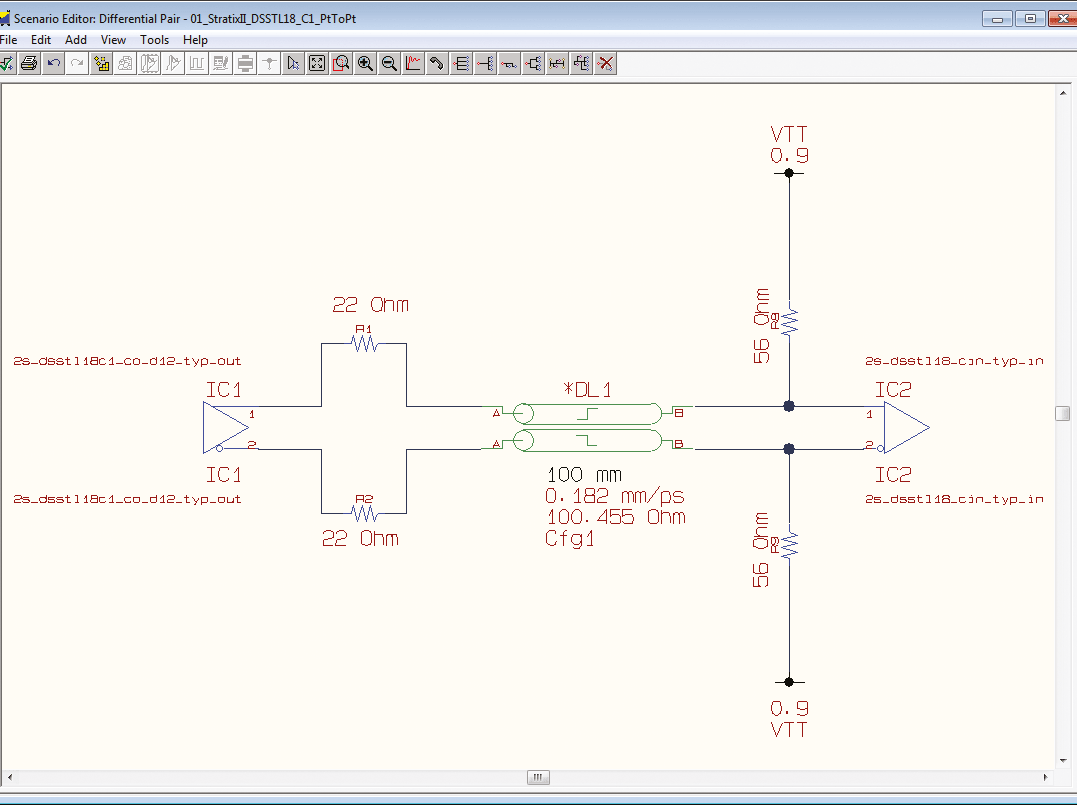The width and height of the screenshot is (1077, 805).
Task: Open the Add menu
Action: (76, 40)
